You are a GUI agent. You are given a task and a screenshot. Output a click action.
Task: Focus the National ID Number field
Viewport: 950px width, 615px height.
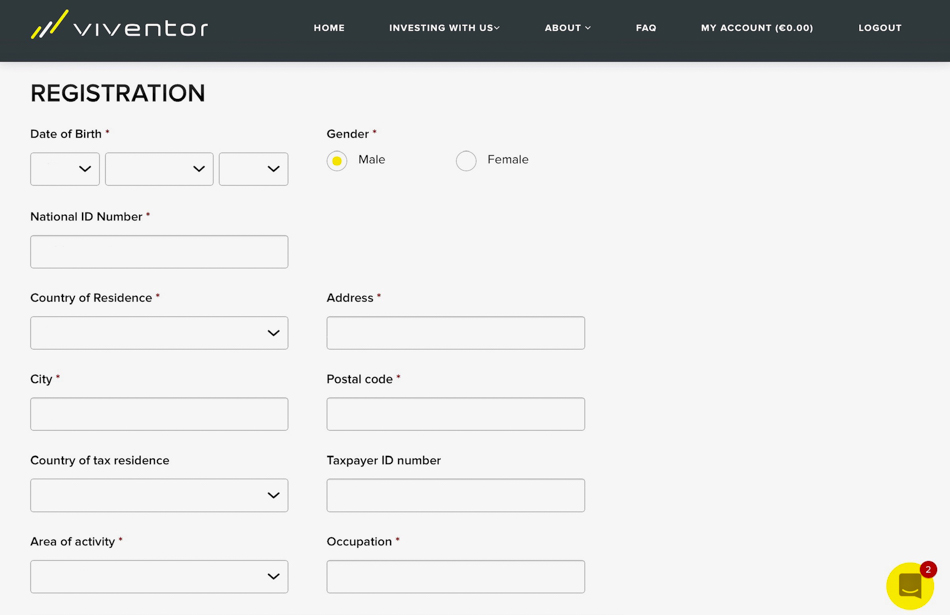[x=159, y=252]
